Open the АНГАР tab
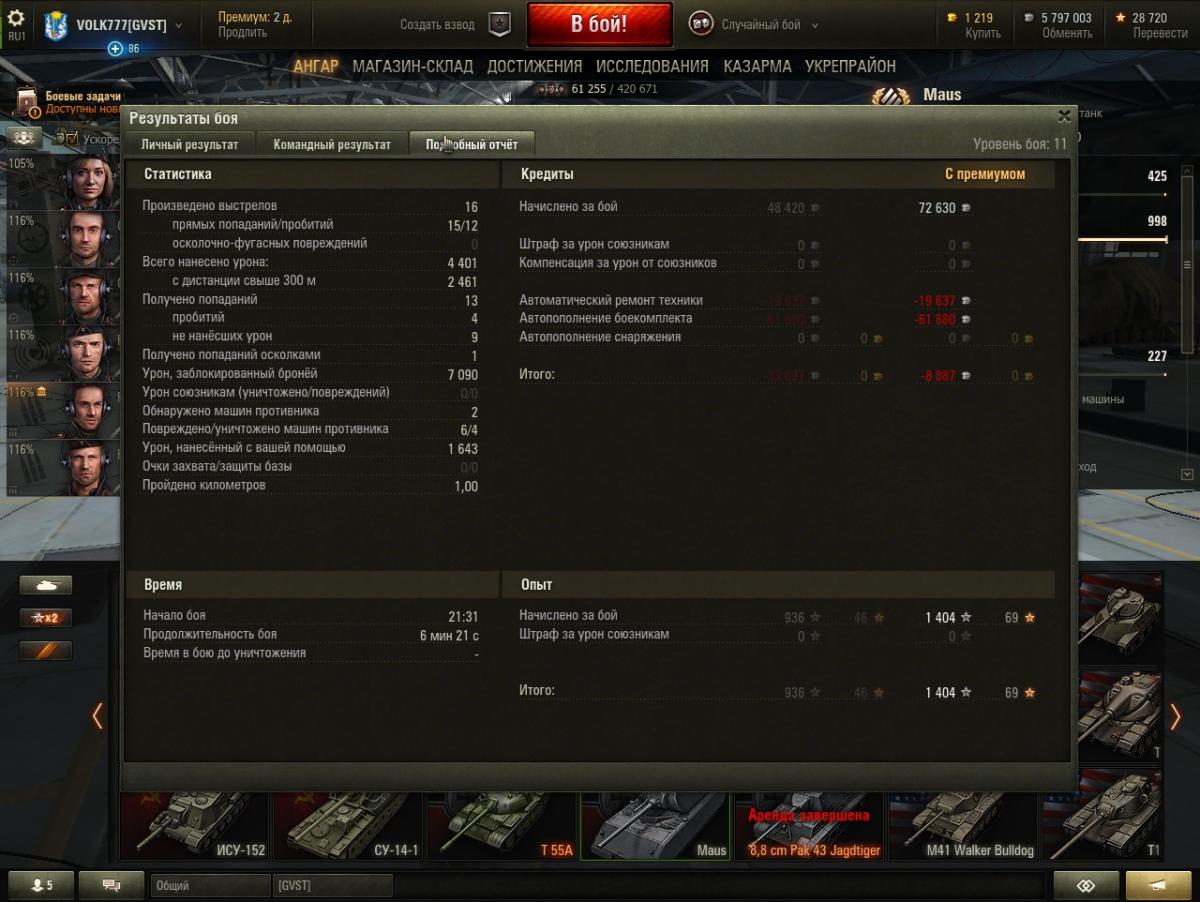The height and width of the screenshot is (902, 1200). coord(316,66)
